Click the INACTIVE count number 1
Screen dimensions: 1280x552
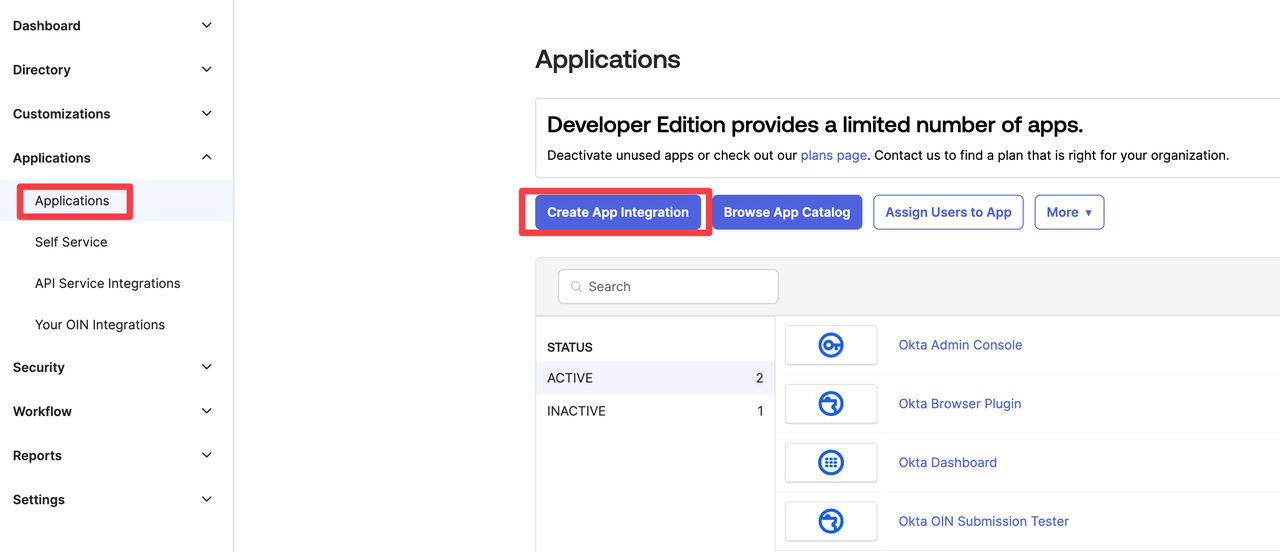coord(760,411)
